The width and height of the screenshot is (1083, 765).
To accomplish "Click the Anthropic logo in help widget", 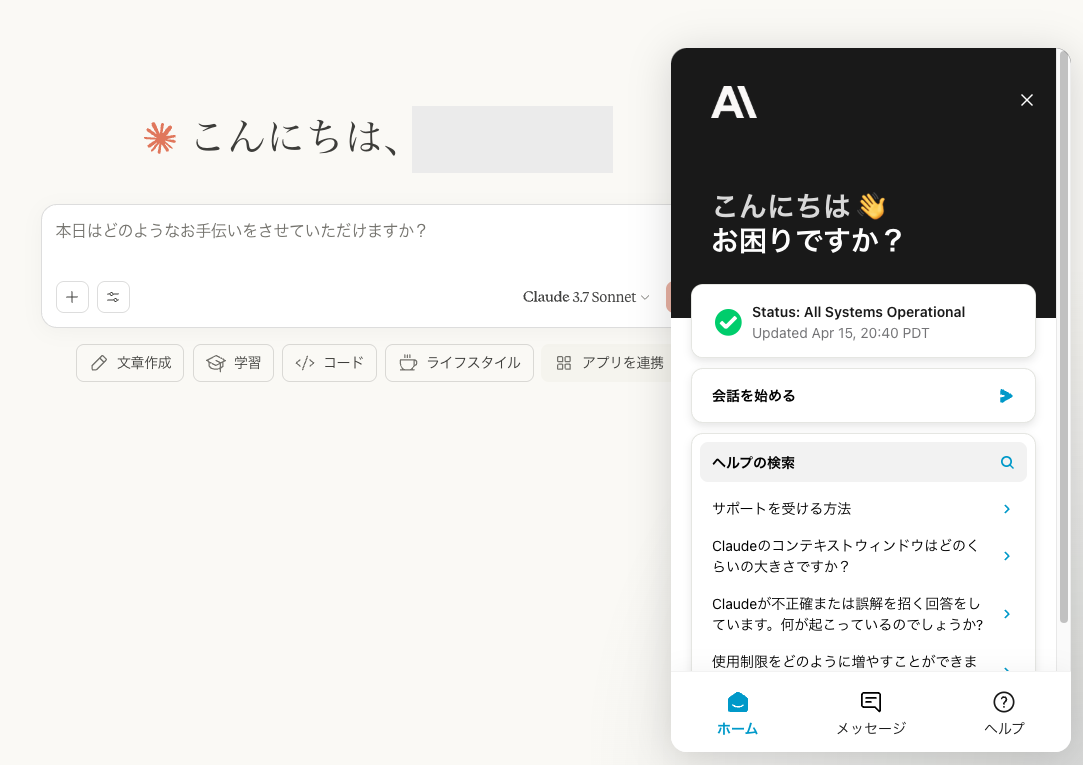I will tap(734, 102).
